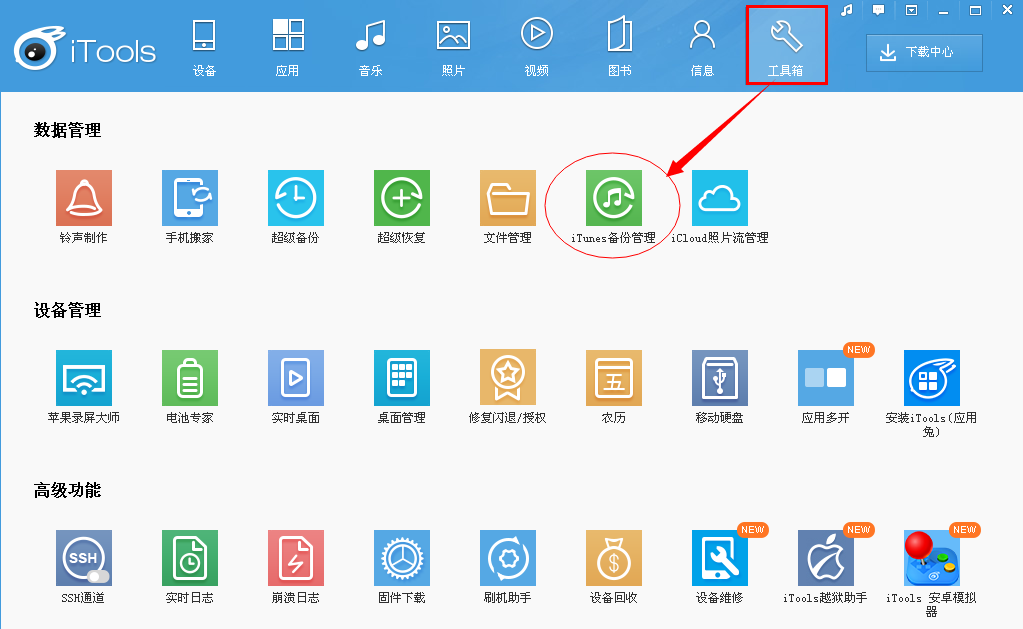Open 超级备份 super backup
The width and height of the screenshot is (1023, 629).
point(296,198)
